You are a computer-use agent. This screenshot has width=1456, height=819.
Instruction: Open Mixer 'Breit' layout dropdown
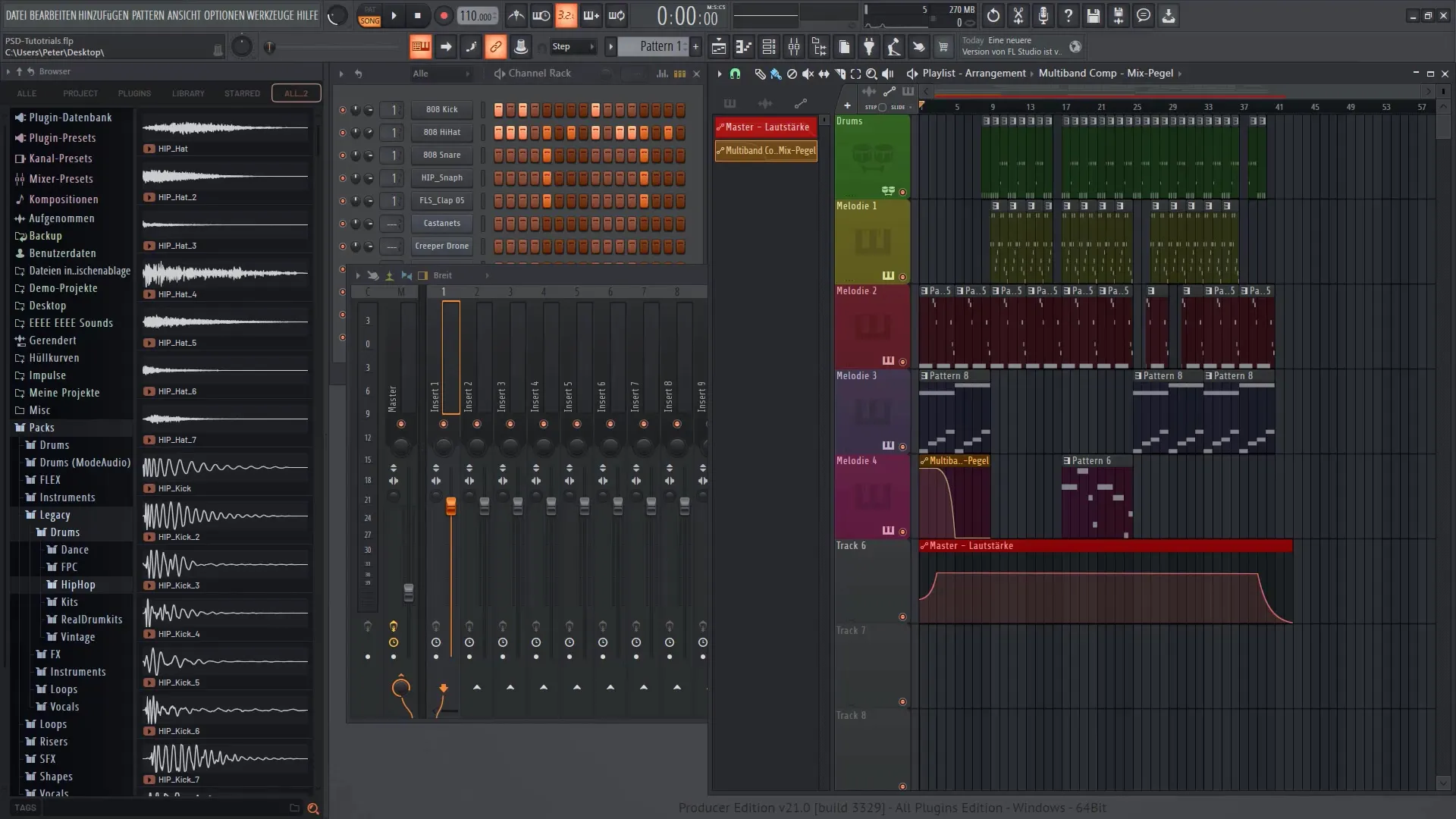pos(460,275)
